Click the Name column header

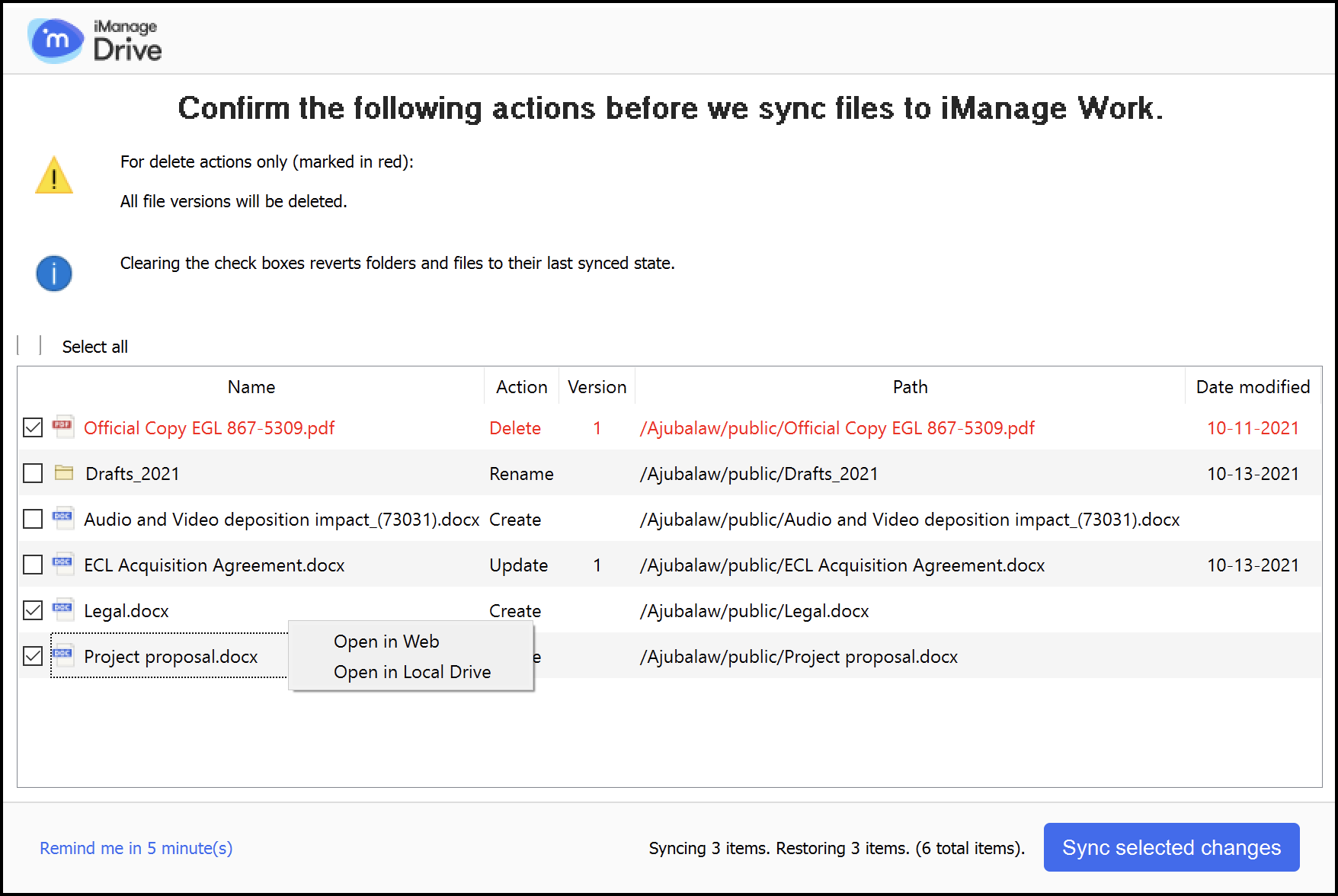251,387
